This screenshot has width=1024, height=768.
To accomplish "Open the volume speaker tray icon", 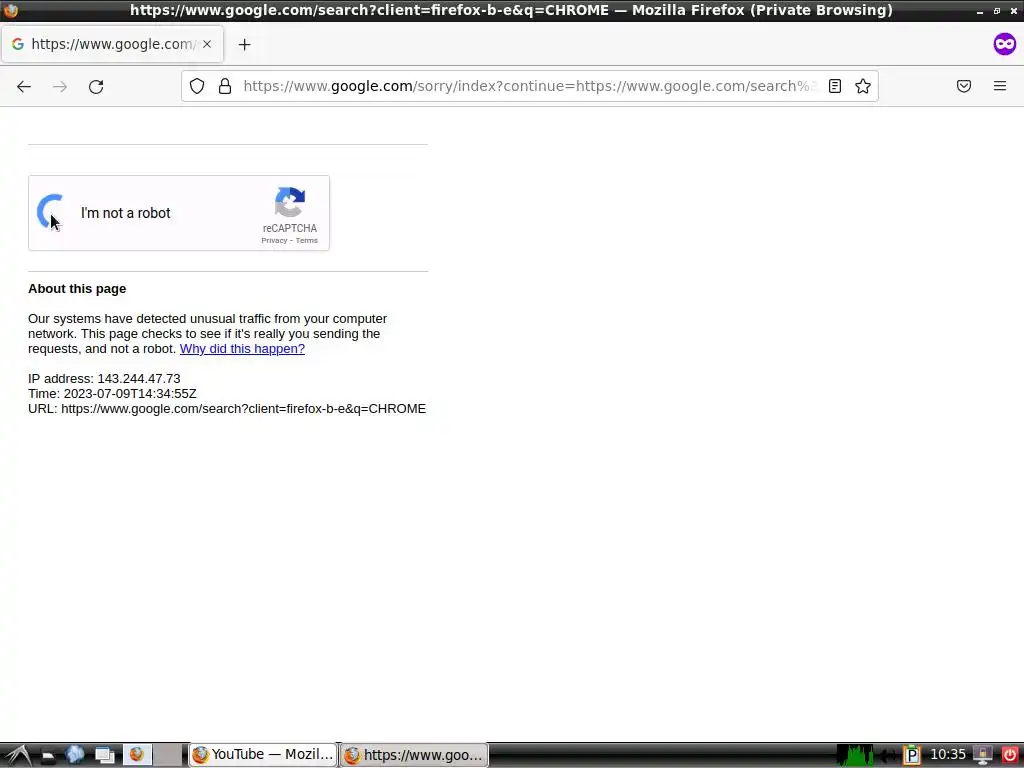I will (888, 756).
